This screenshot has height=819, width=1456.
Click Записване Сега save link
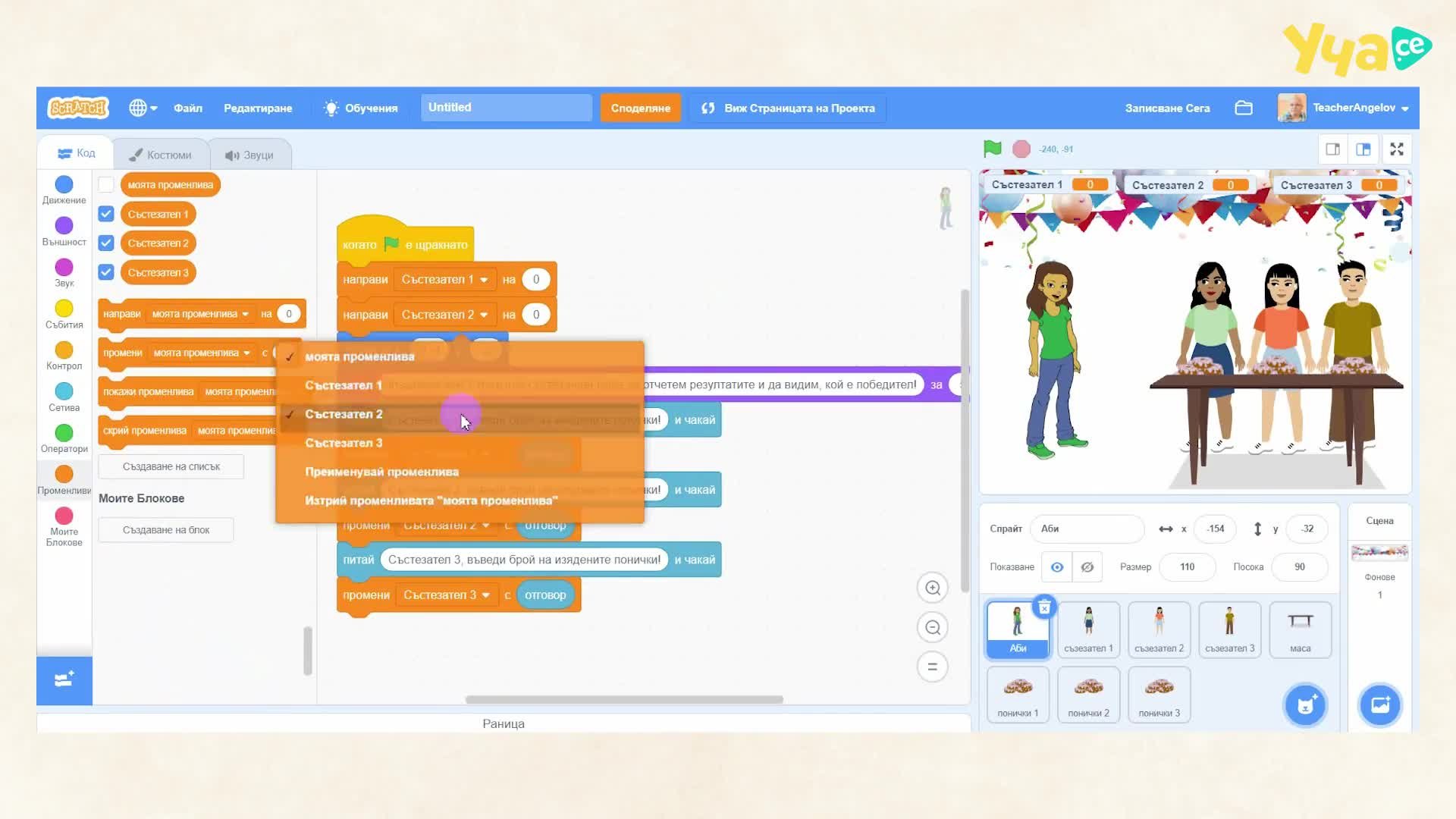[1167, 108]
